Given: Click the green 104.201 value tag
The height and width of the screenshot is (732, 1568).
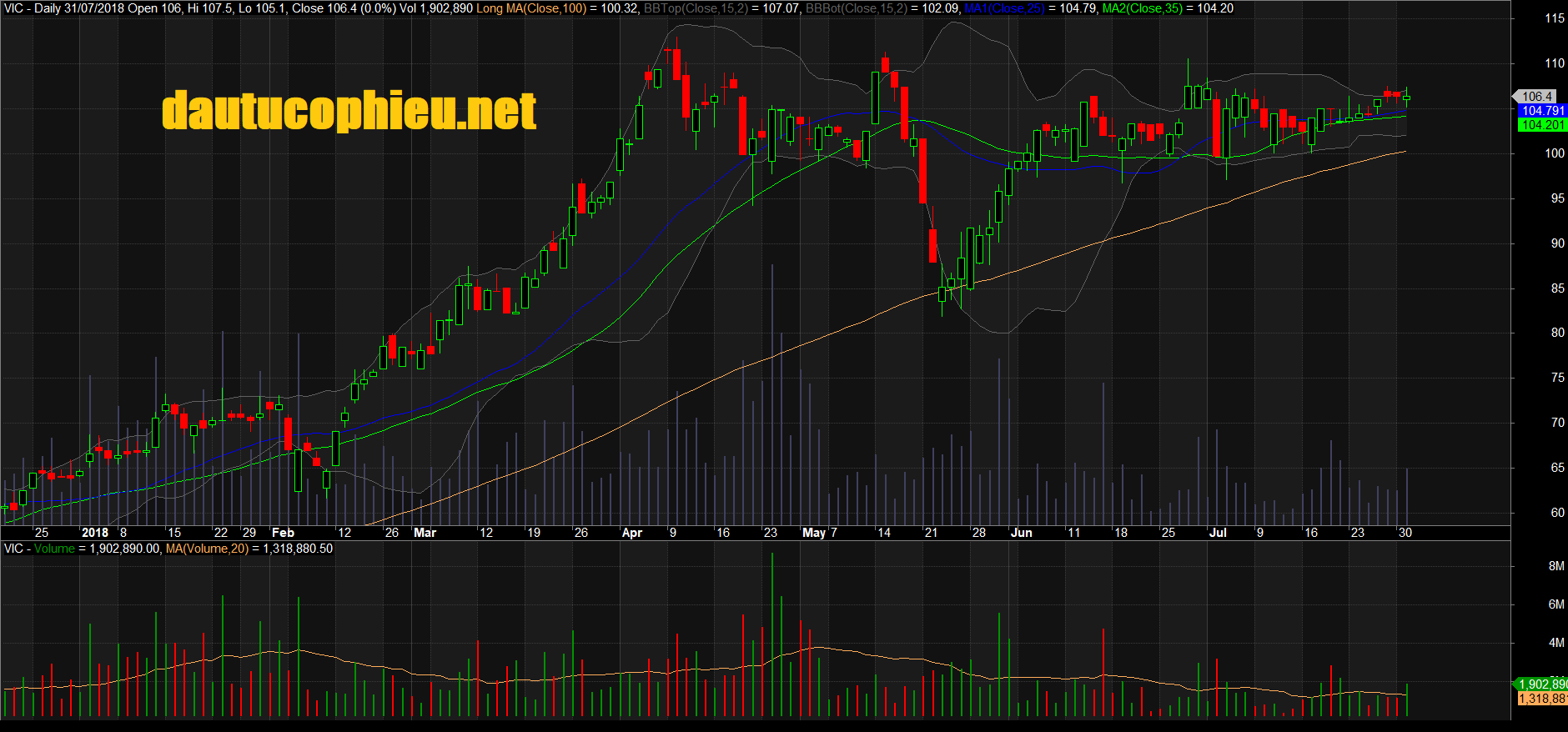Looking at the screenshot, I should coord(1542,125).
